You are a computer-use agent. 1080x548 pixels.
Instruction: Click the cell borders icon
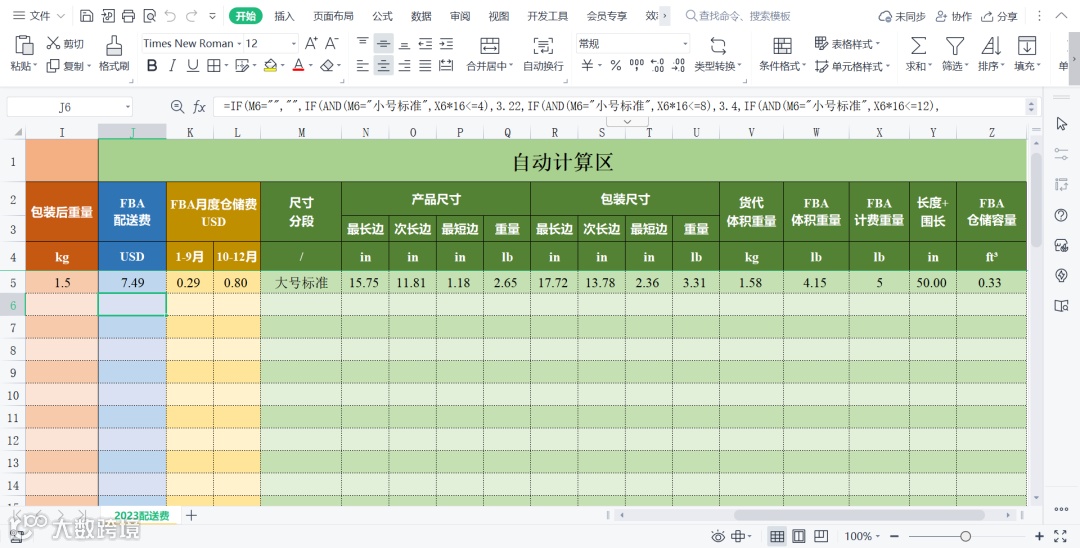(x=214, y=65)
